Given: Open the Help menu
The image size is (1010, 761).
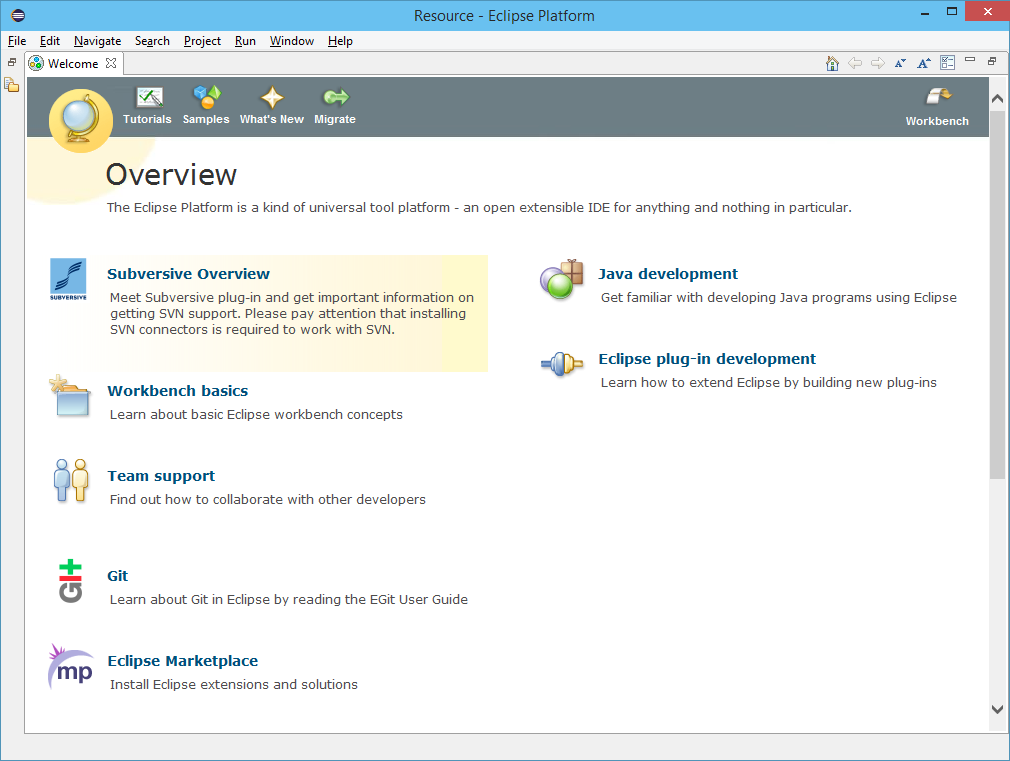Looking at the screenshot, I should tap(340, 41).
